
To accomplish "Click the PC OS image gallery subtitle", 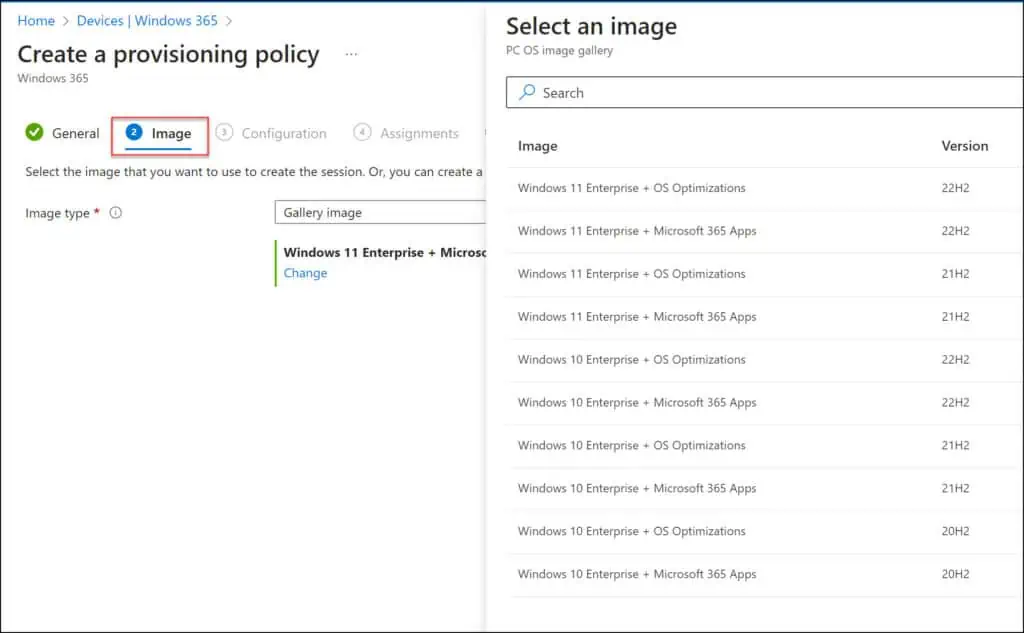I will 560,50.
